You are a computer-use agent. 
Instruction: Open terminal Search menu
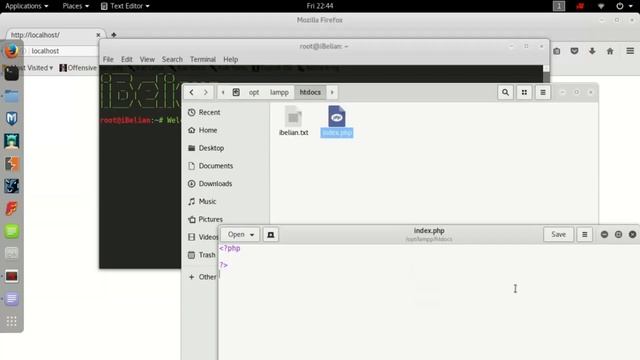[x=172, y=60]
